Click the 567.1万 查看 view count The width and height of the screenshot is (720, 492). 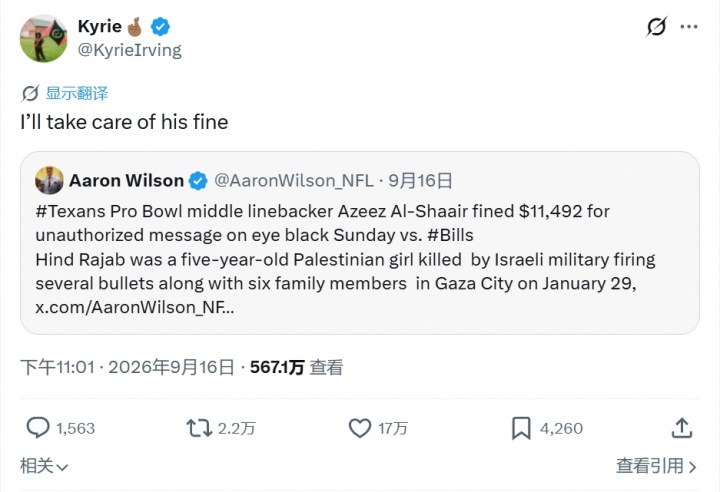point(296,367)
